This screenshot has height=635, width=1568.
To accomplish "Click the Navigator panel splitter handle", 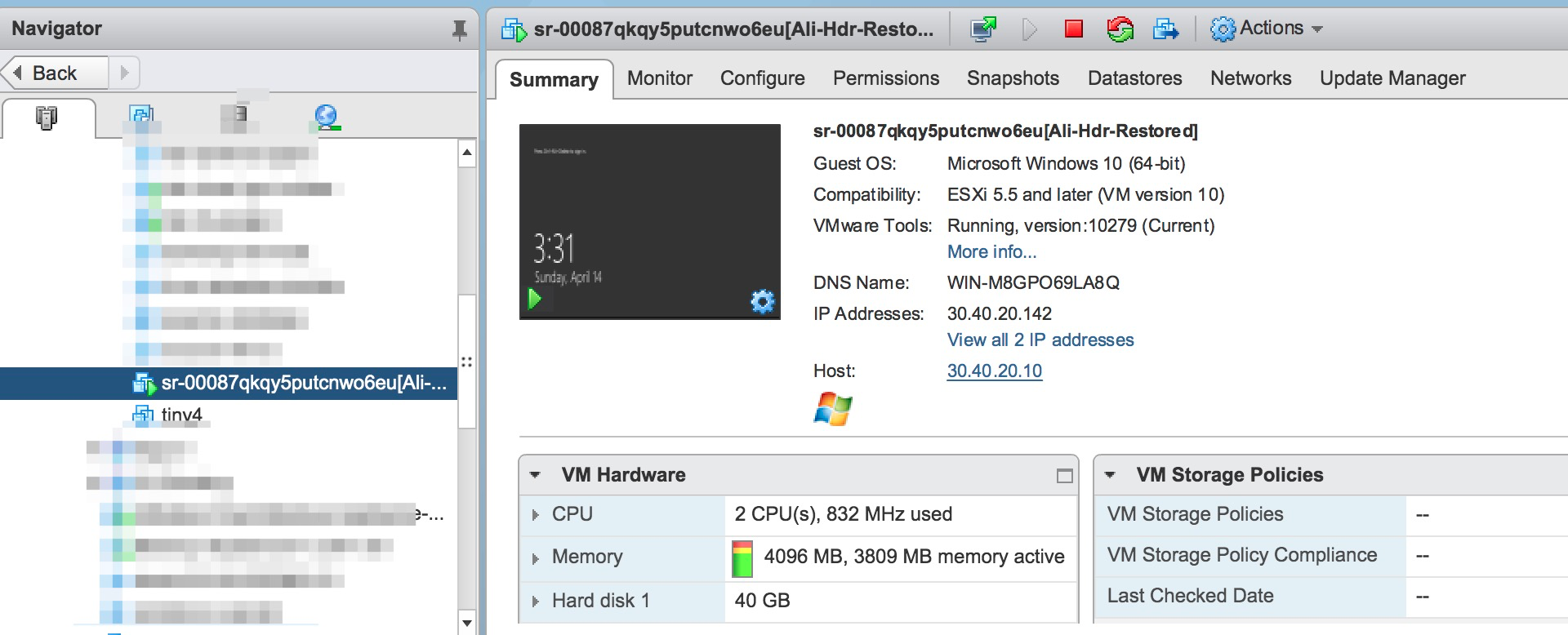I will pyautogui.click(x=467, y=362).
